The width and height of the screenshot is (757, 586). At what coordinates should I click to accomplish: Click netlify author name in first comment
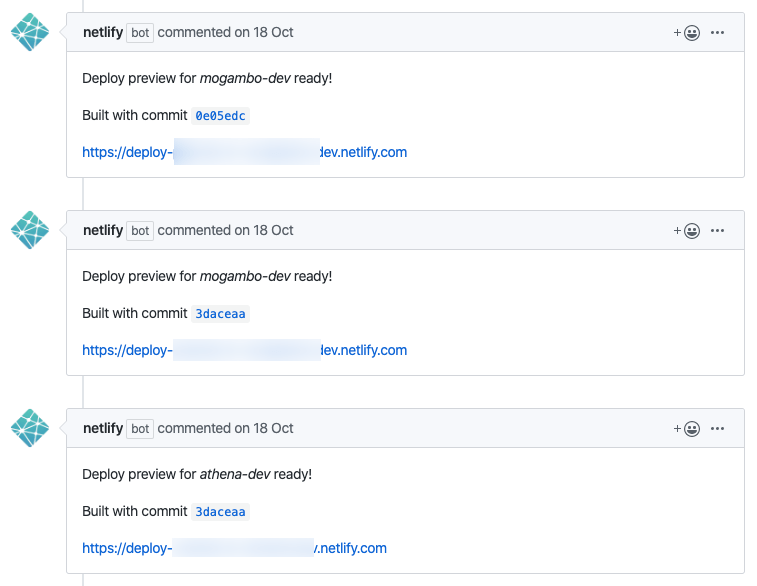click(103, 33)
